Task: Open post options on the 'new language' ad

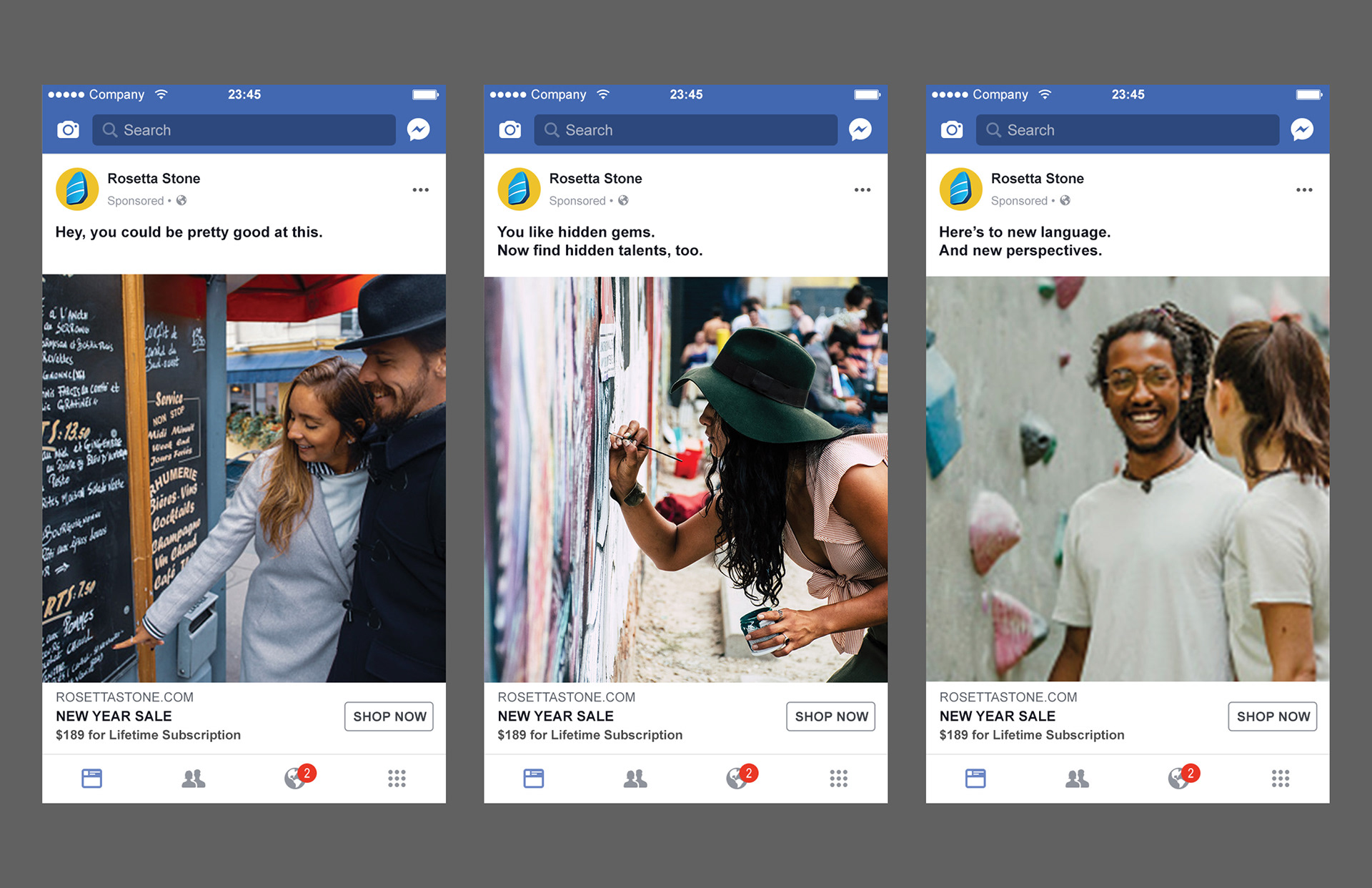Action: (x=1304, y=190)
